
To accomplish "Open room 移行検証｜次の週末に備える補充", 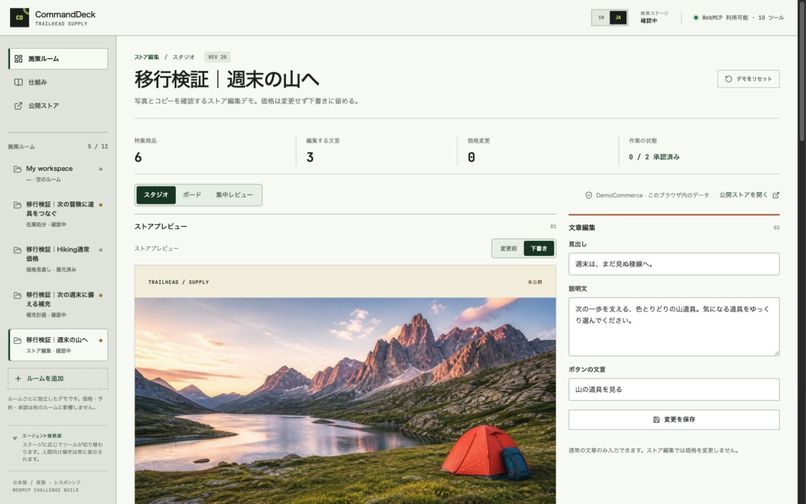I will point(58,304).
